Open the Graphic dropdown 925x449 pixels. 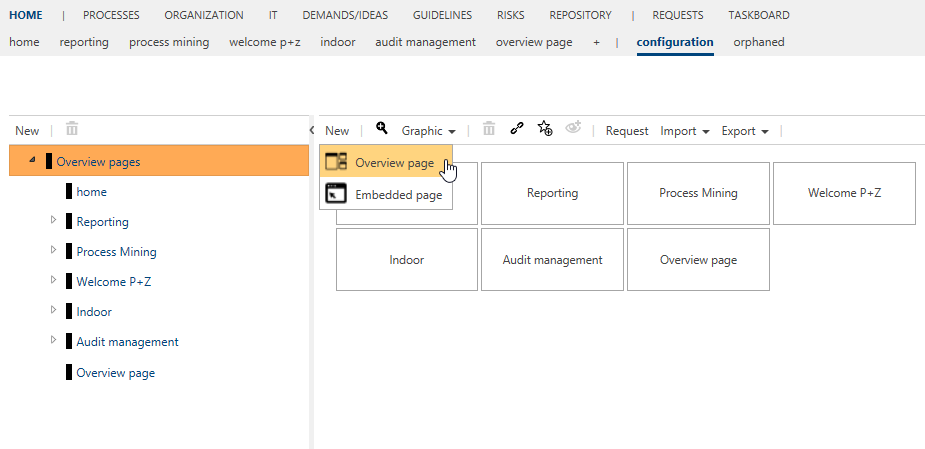pyautogui.click(x=428, y=131)
